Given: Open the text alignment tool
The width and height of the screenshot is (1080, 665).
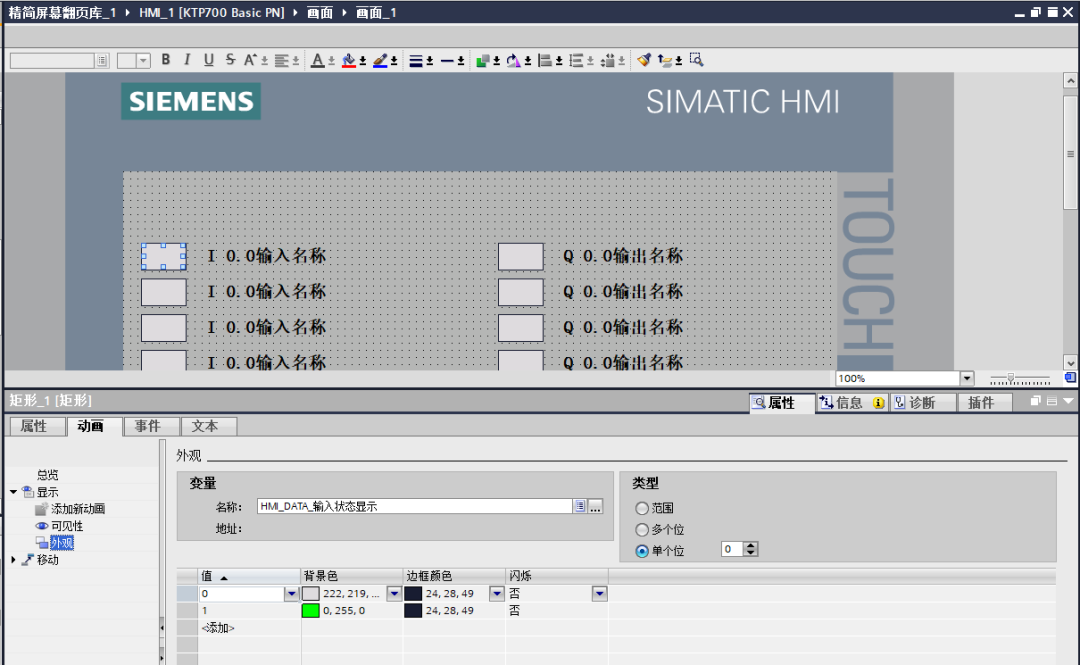Looking at the screenshot, I should click(282, 61).
